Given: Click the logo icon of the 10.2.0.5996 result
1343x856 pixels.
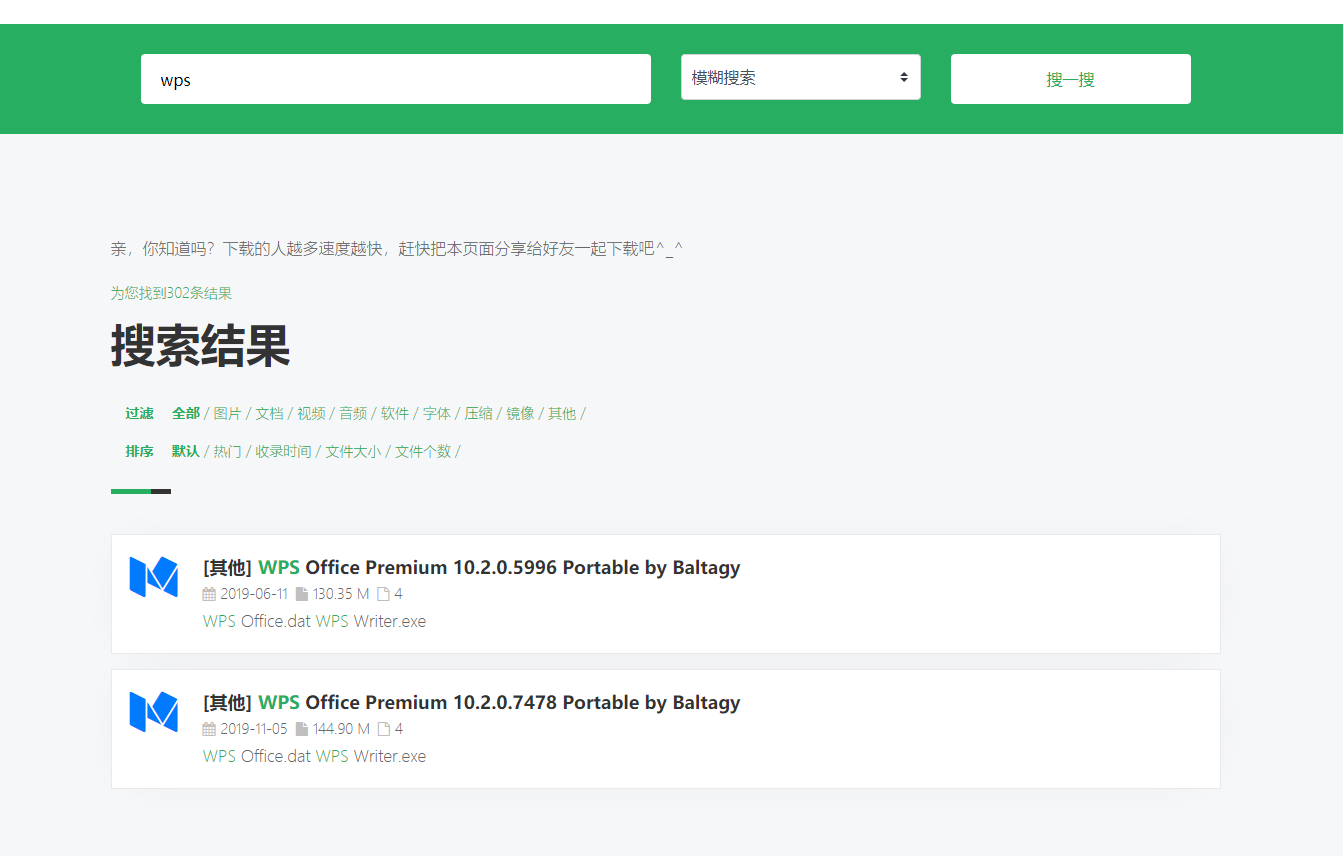Looking at the screenshot, I should [x=153, y=577].
